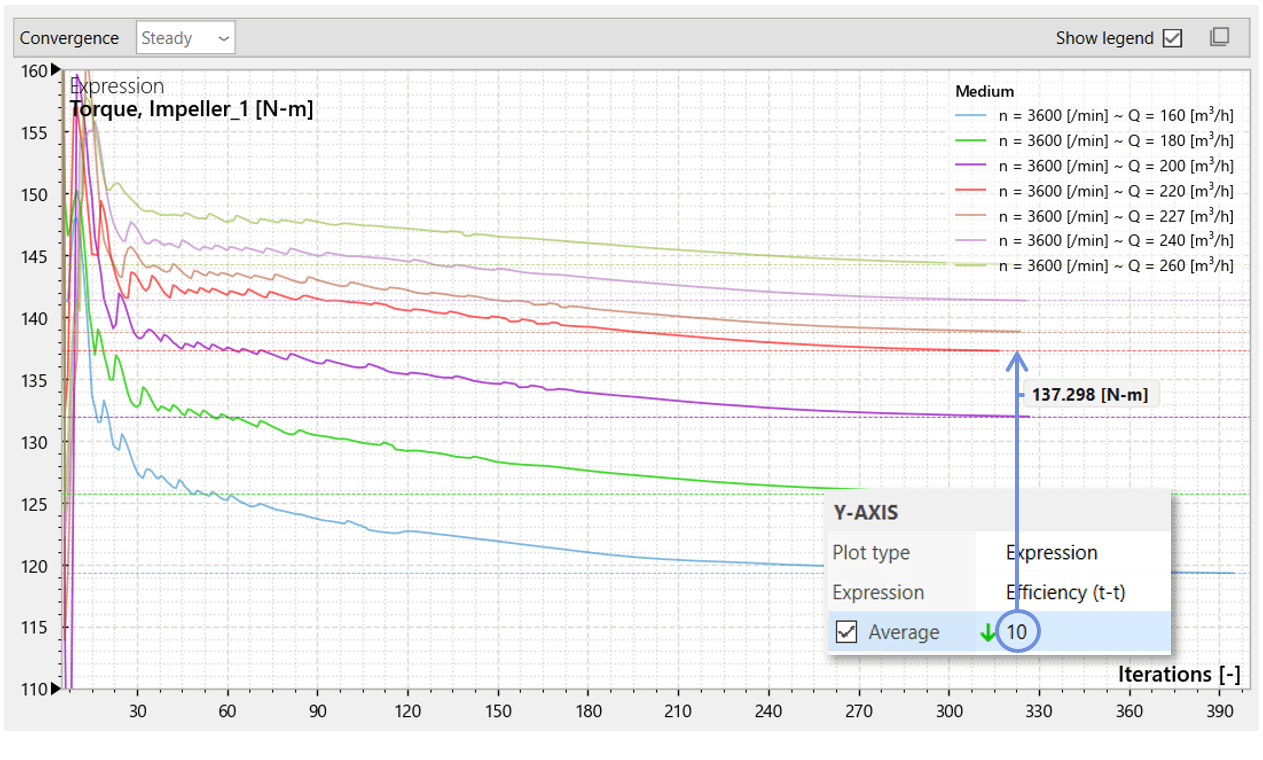Click the bottom Y-axis range arrow at 110
1263x760 pixels.
(x=56, y=689)
